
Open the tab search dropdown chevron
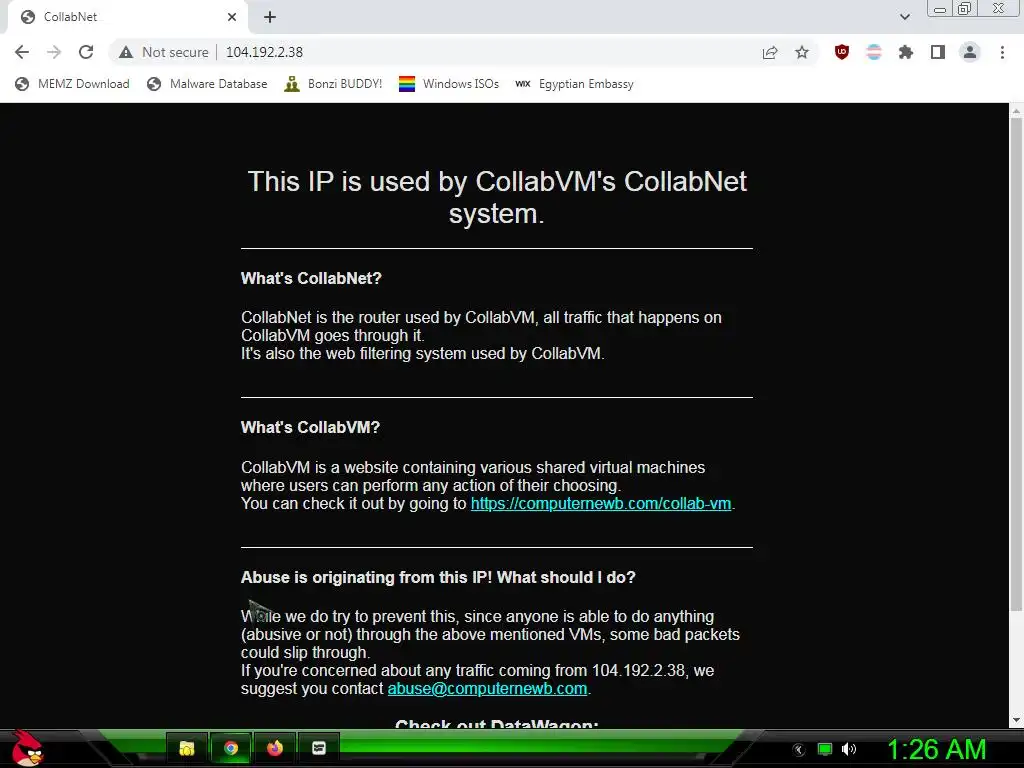pos(904,17)
